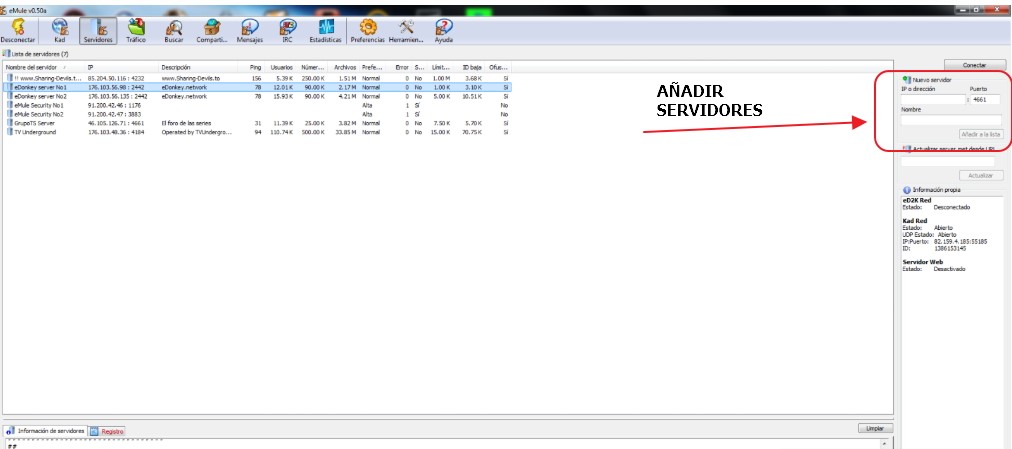Open the Kad network view
The image size is (1012, 449).
pyautogui.click(x=59, y=30)
